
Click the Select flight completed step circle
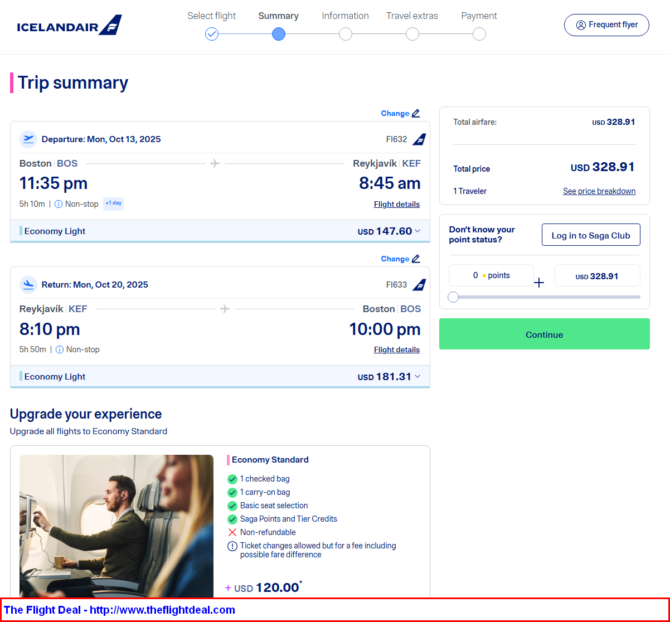(212, 34)
